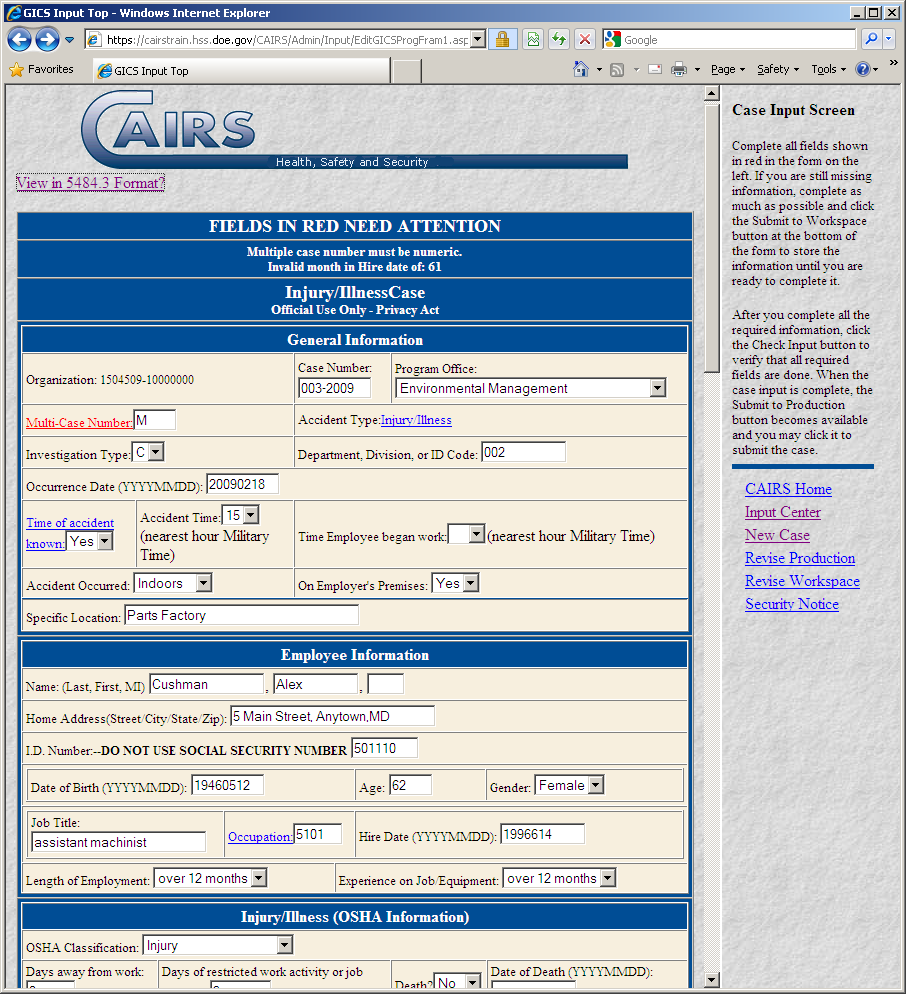Click the CAIRS Home link

click(788, 489)
